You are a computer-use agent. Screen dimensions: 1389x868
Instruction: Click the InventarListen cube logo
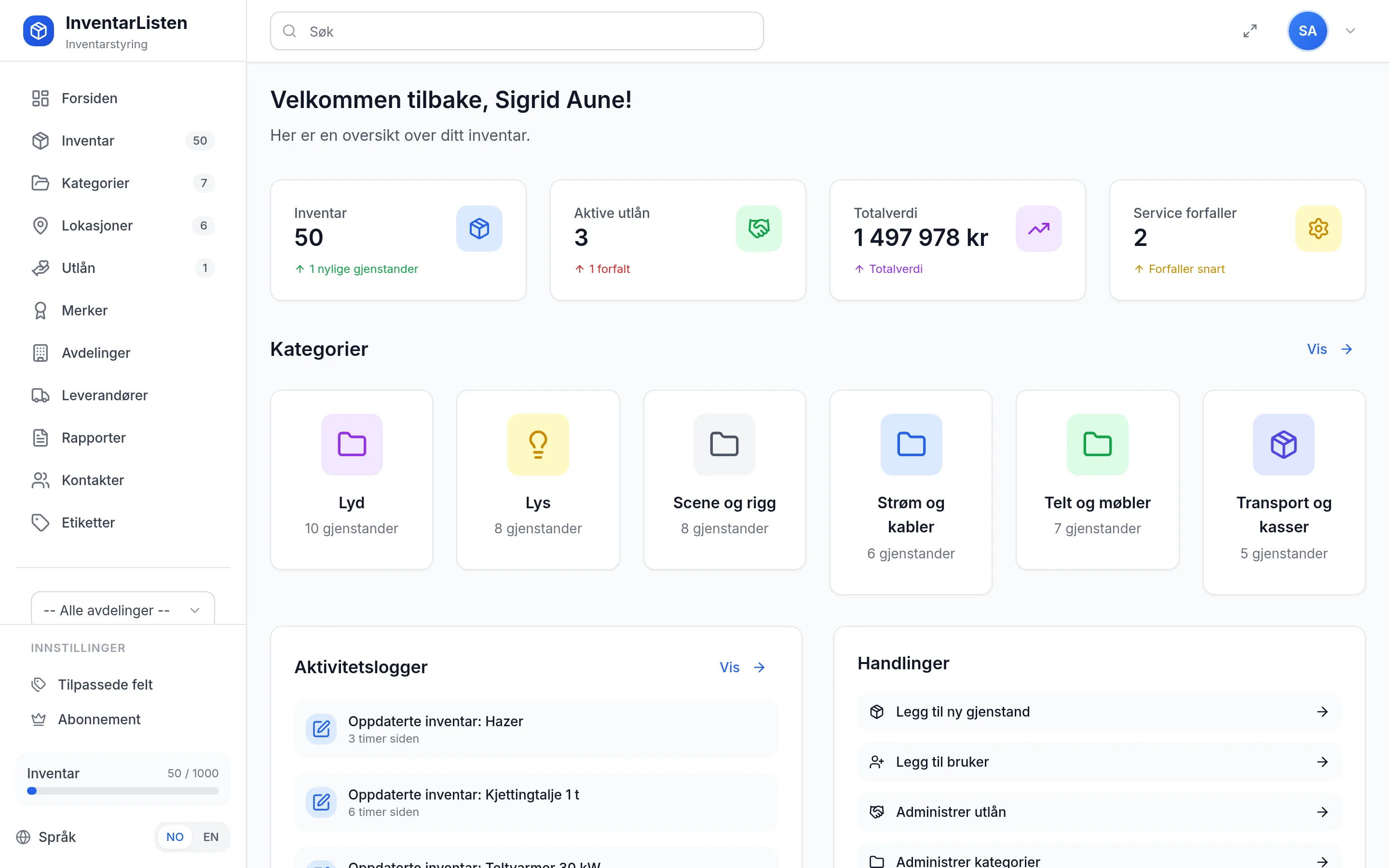point(39,31)
